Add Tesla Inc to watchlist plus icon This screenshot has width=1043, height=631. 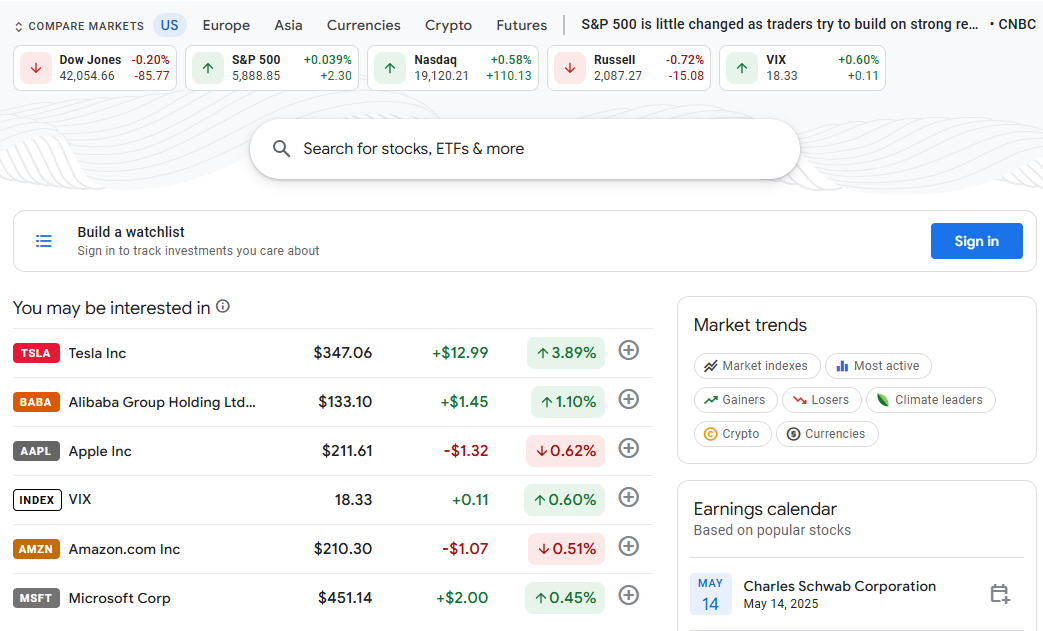pos(629,350)
